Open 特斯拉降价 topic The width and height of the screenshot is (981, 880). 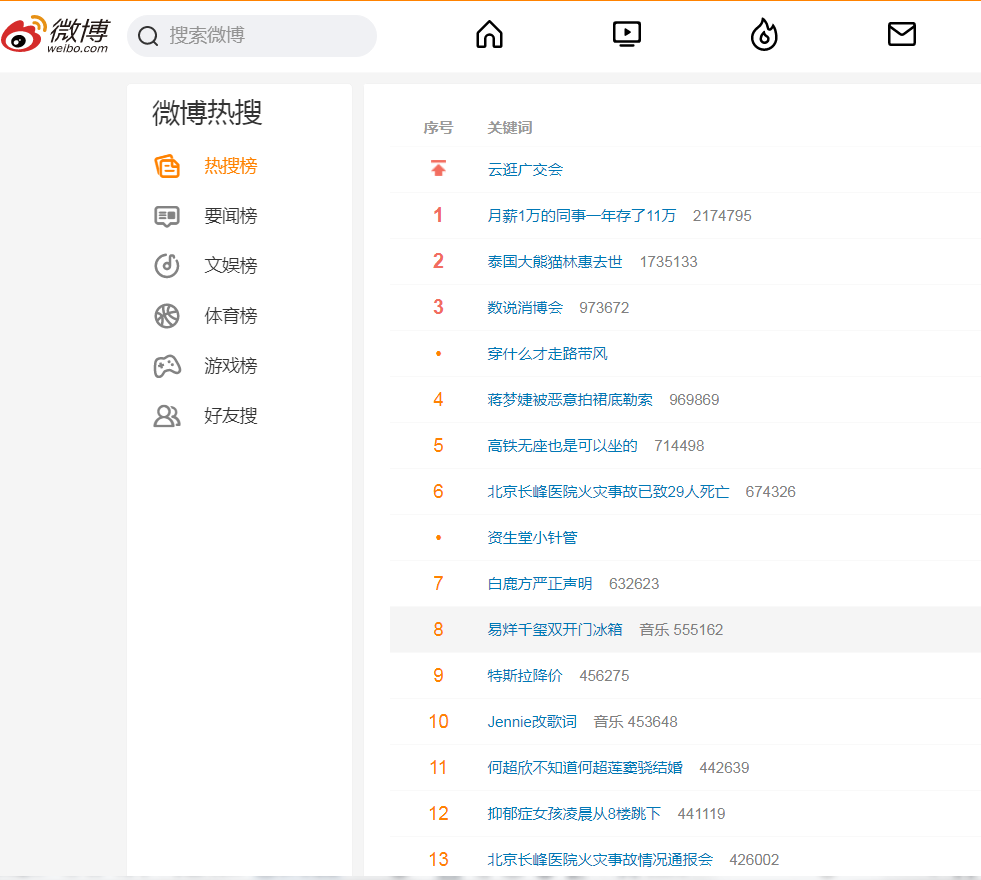pyautogui.click(x=525, y=675)
